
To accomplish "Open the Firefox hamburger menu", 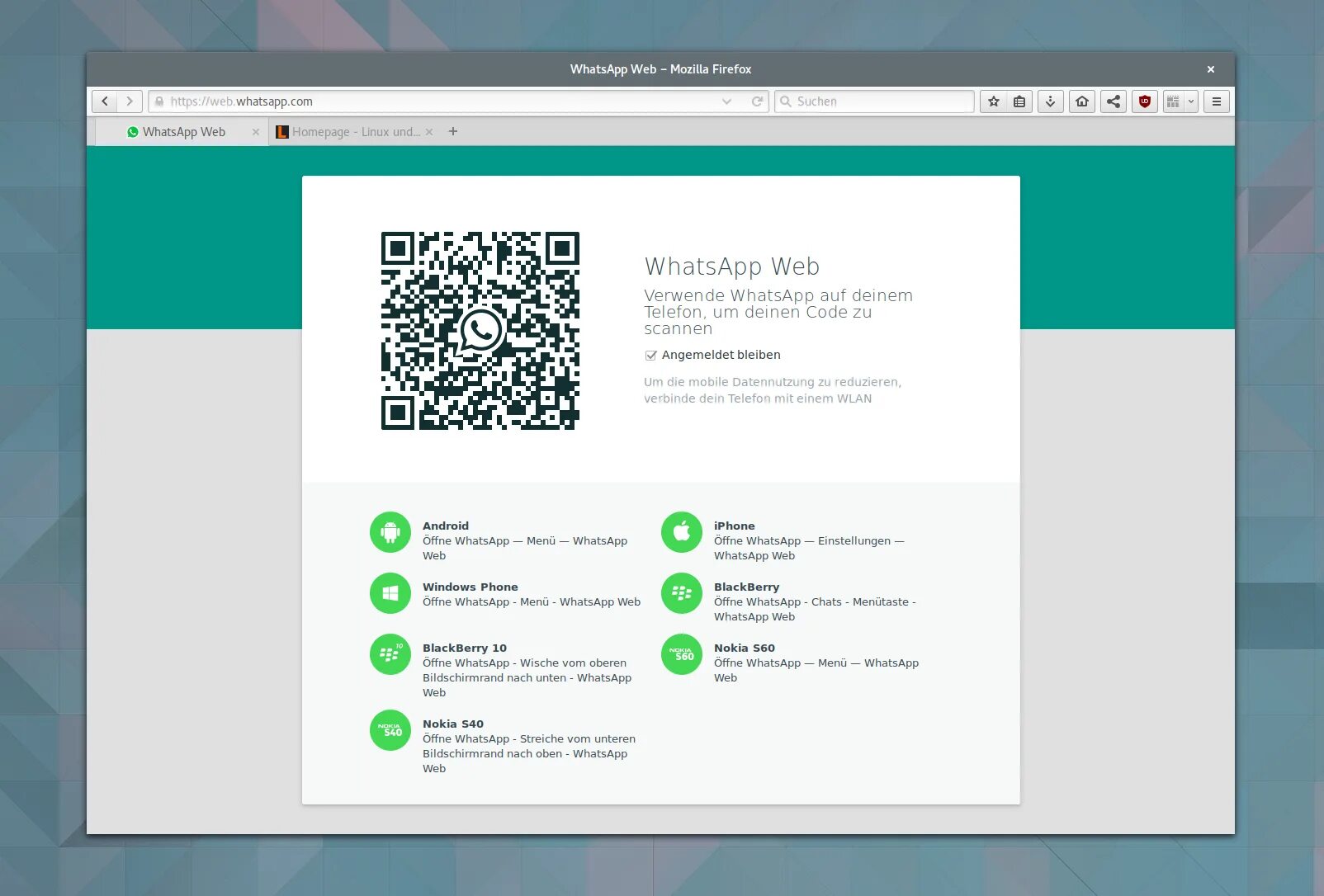I will [1216, 101].
